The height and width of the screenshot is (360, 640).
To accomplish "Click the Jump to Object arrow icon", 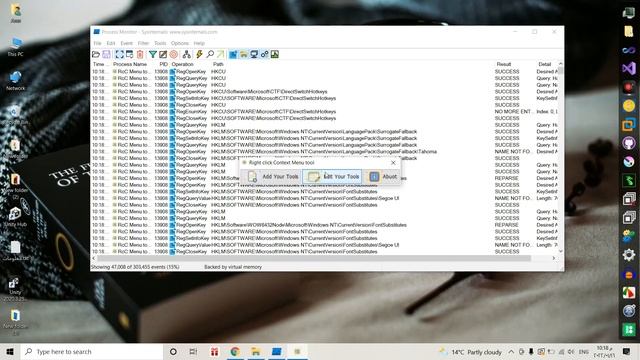I will pyautogui.click(x=220, y=54).
